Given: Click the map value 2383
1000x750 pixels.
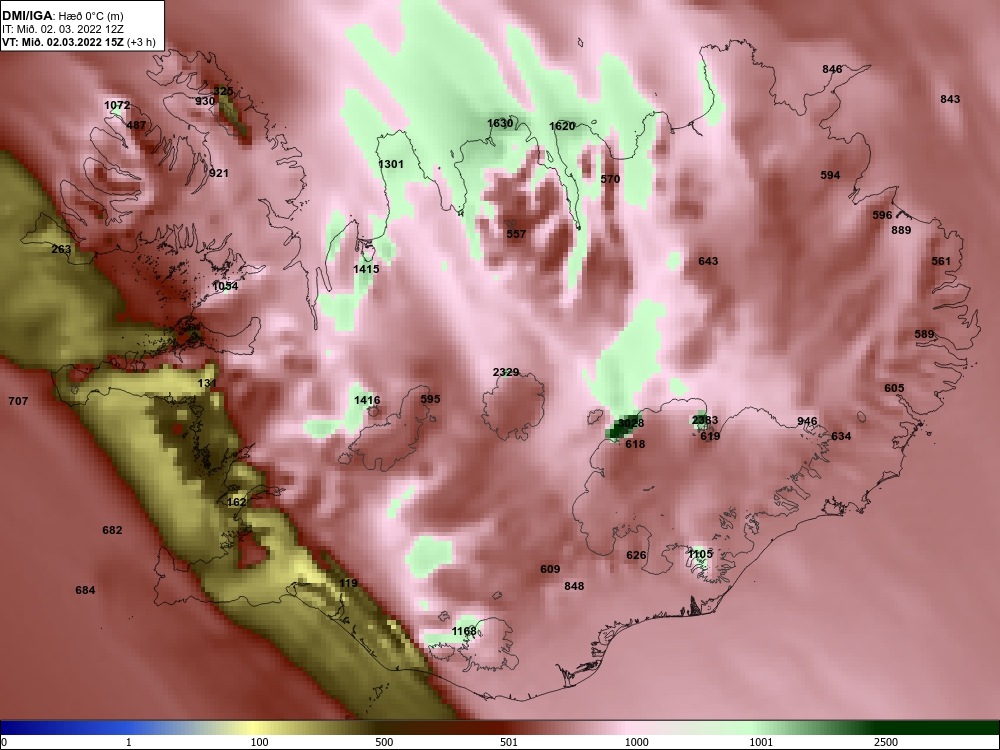Looking at the screenshot, I should (705, 420).
